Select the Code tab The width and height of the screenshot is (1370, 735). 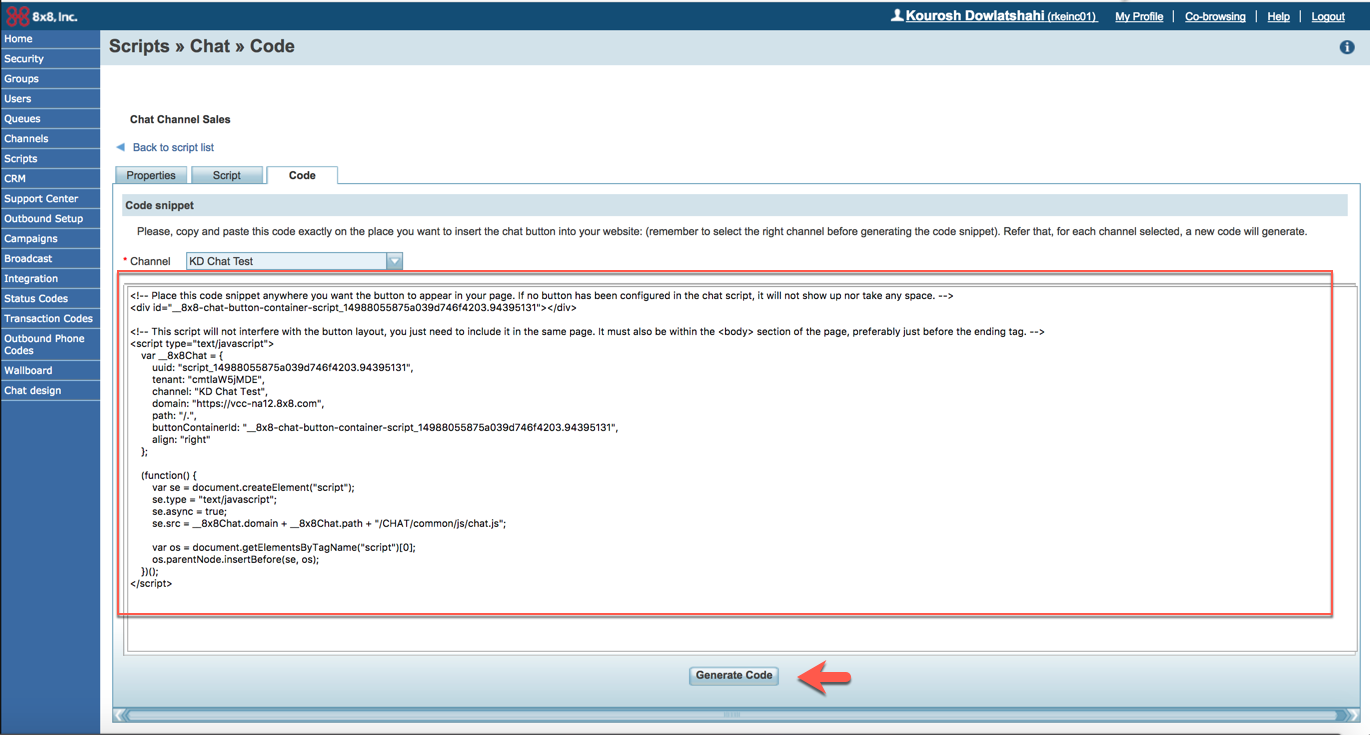click(302, 175)
